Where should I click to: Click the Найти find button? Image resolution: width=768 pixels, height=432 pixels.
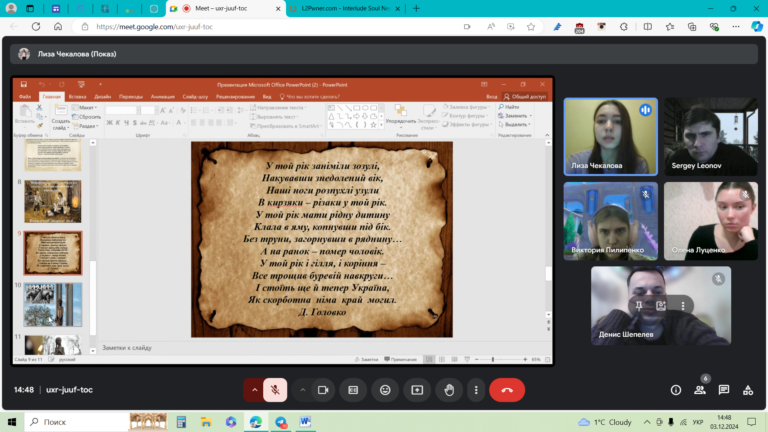(x=509, y=107)
